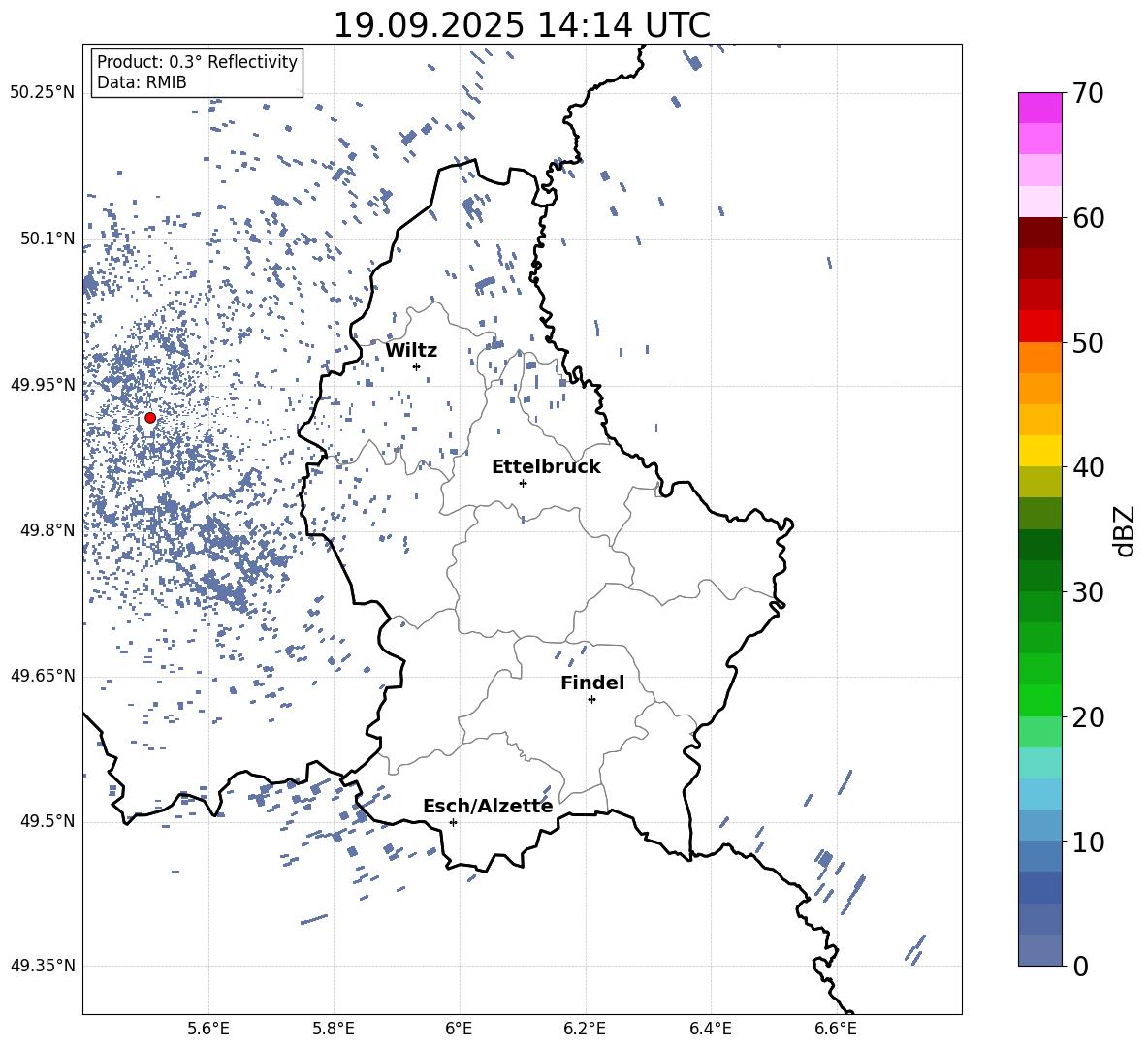1148x1048 pixels.
Task: Select the 'Wiltz' city label
Action: click(x=411, y=351)
